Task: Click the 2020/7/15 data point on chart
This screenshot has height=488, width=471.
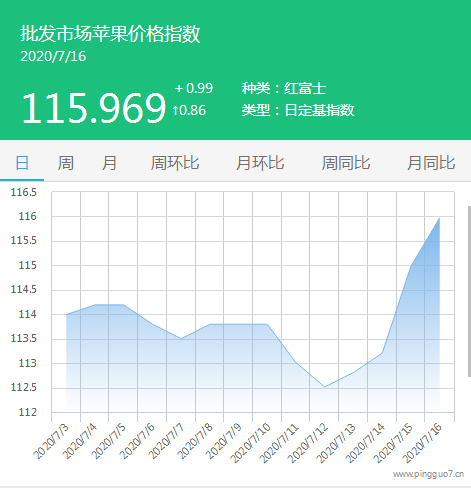Action: 411,266
